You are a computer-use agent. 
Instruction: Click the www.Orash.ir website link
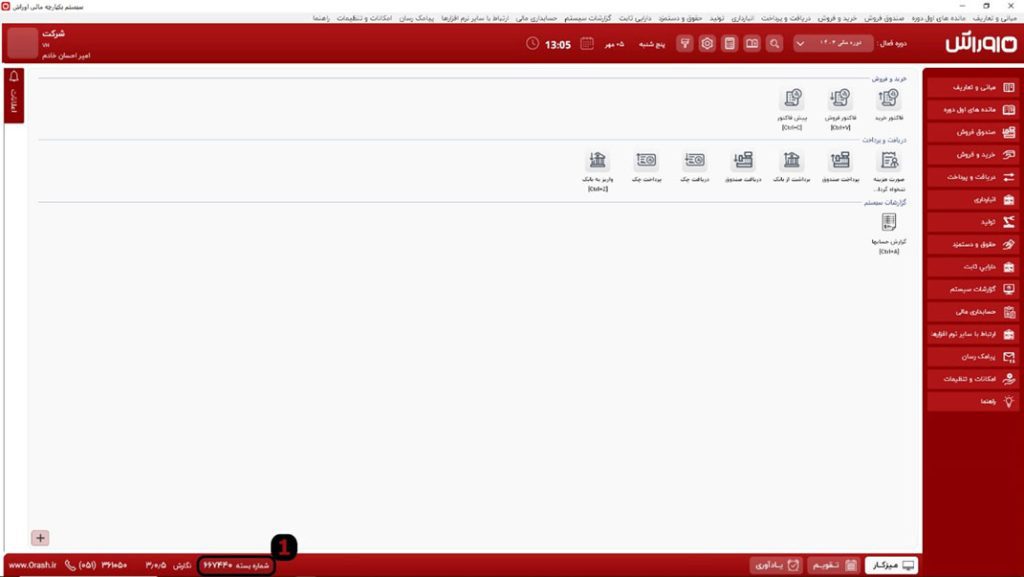tap(30, 565)
